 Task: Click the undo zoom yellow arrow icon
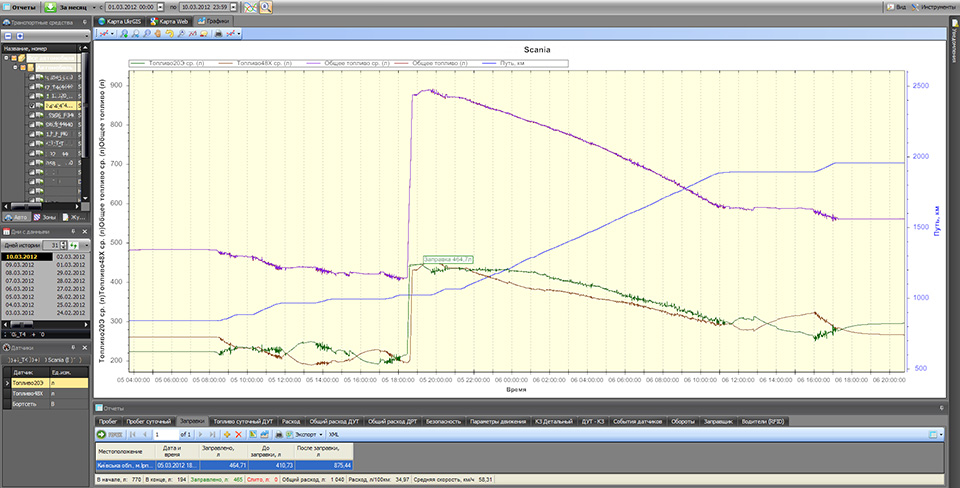(x=169, y=34)
